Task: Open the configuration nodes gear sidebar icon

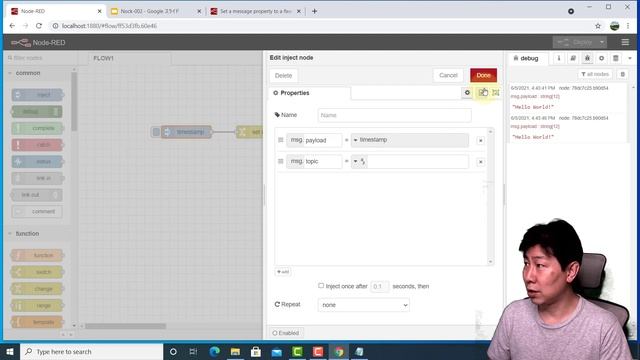Action: 602,58
